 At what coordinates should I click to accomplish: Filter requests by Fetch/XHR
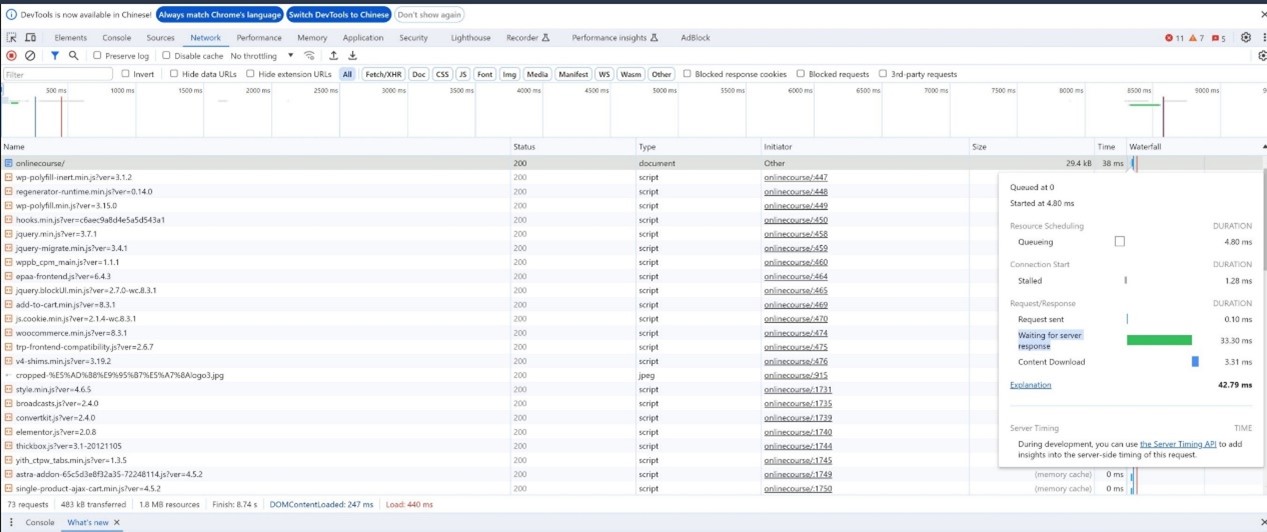(x=383, y=74)
